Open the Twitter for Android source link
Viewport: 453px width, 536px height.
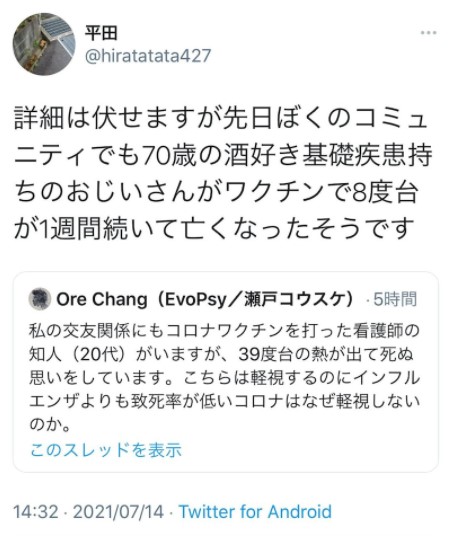(x=255, y=512)
